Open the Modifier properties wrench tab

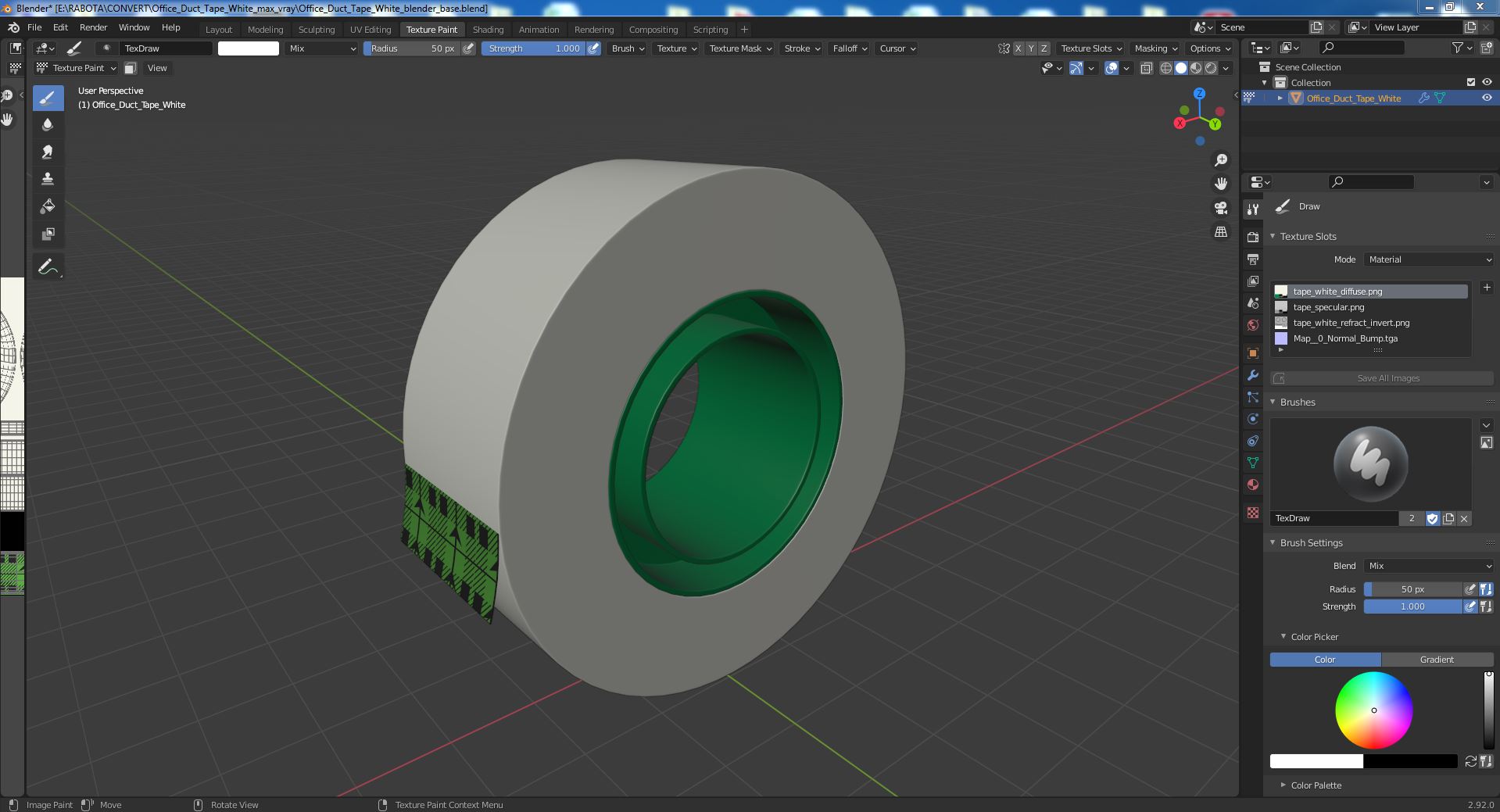point(1253,375)
